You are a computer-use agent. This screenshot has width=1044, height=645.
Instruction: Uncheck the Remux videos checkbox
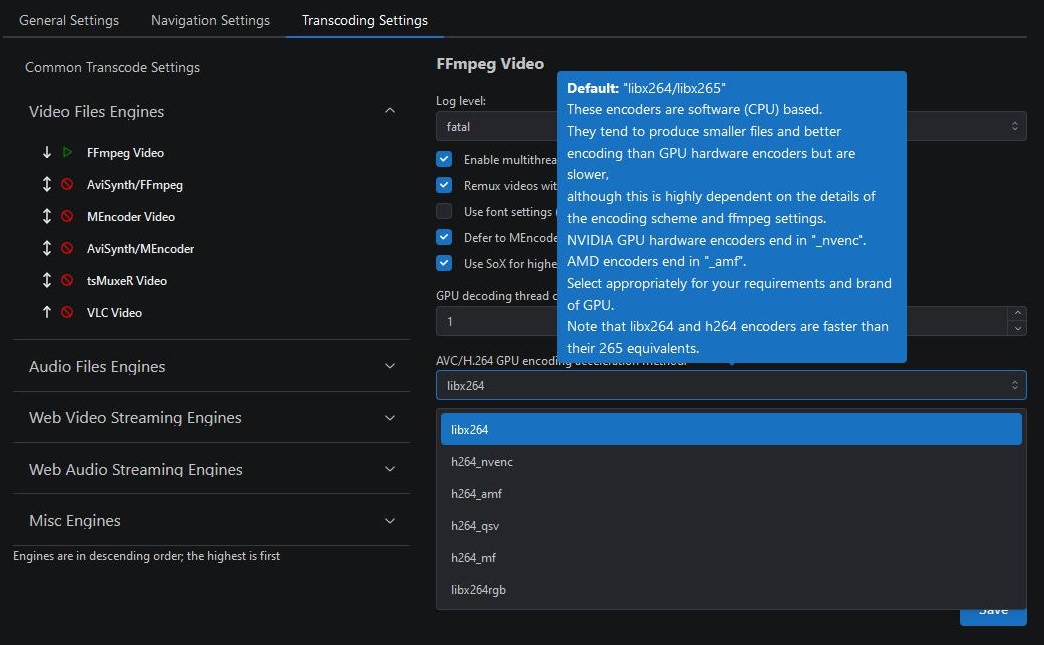click(444, 185)
